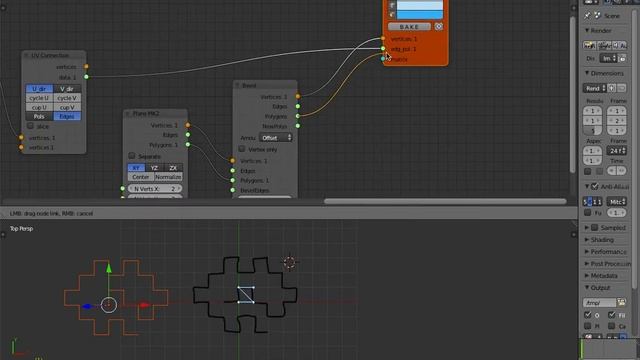Open the Mitchell filter dropdown
640x360 pixels.
[x=616, y=202]
